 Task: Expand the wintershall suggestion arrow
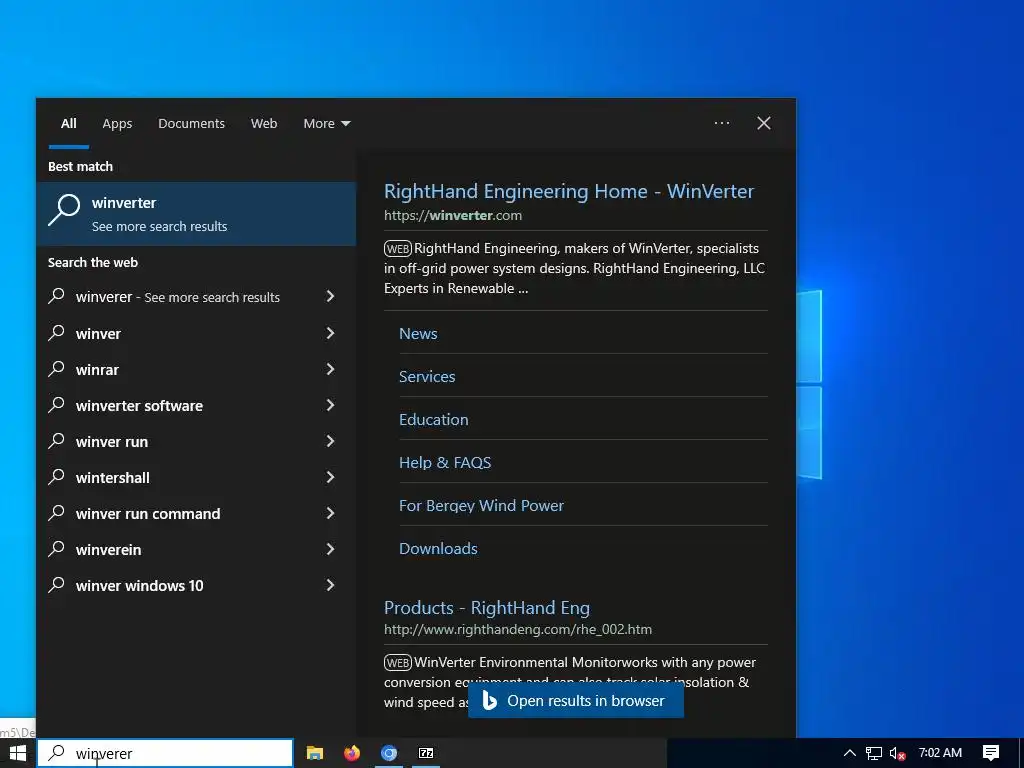pyautogui.click(x=330, y=477)
